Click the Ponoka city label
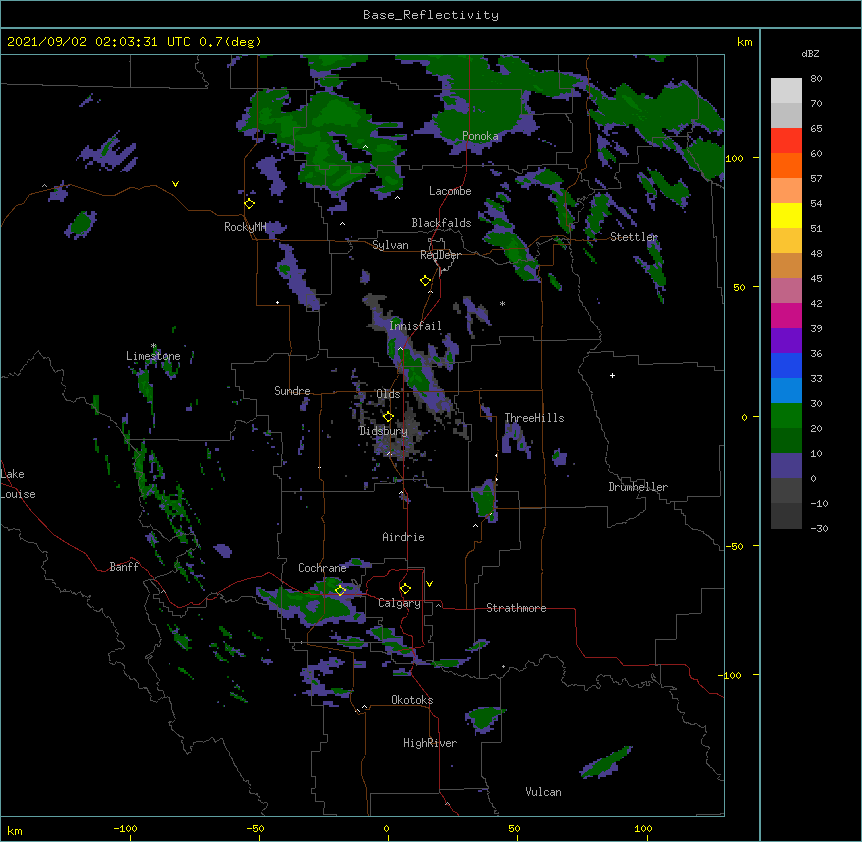Image resolution: width=862 pixels, height=842 pixels. tap(480, 136)
